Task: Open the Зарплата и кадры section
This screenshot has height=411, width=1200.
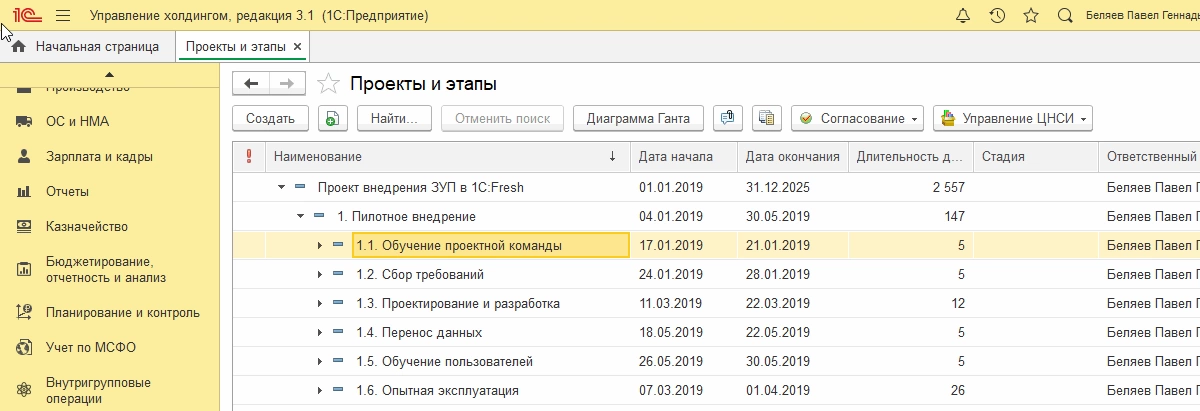Action: [99, 157]
